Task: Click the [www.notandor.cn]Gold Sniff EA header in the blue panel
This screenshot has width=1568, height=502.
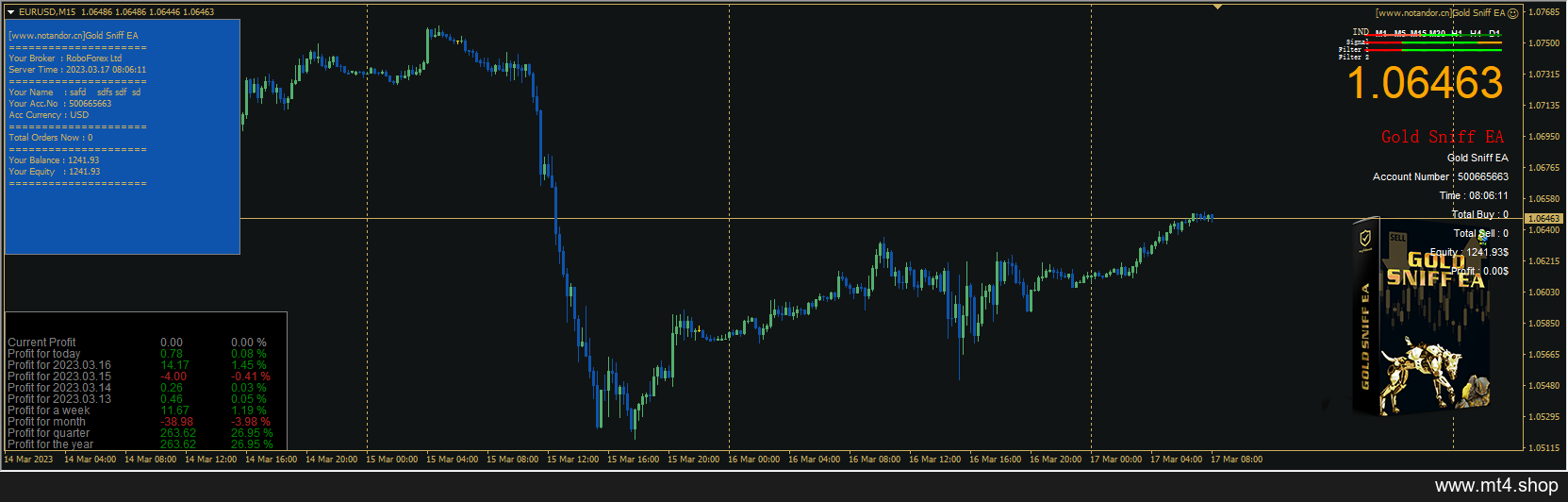Action: point(74,36)
